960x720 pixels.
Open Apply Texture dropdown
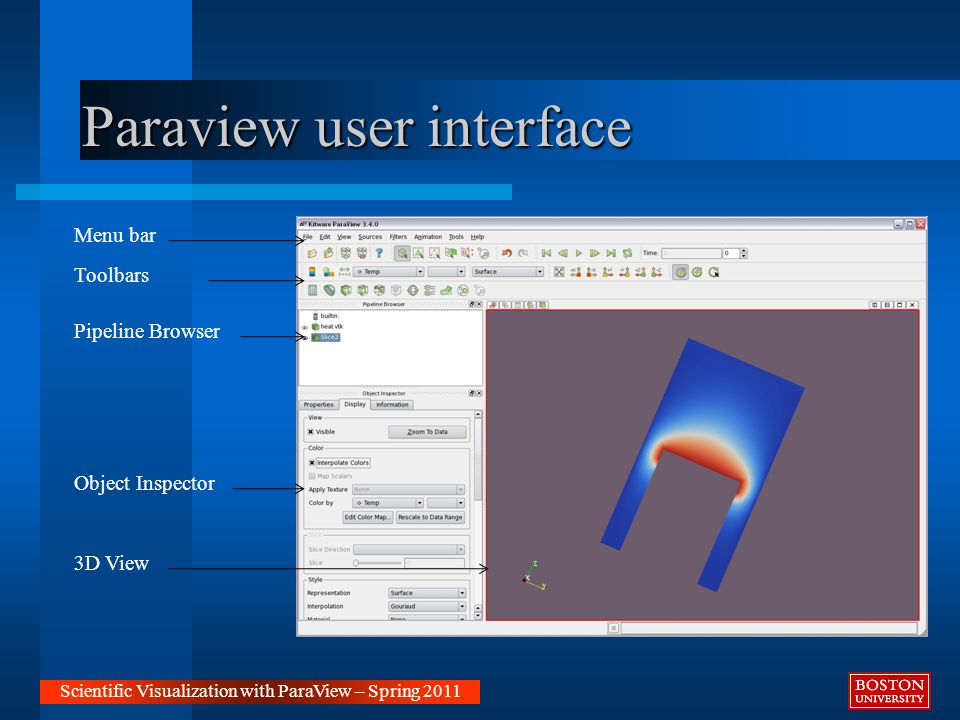[x=408, y=490]
